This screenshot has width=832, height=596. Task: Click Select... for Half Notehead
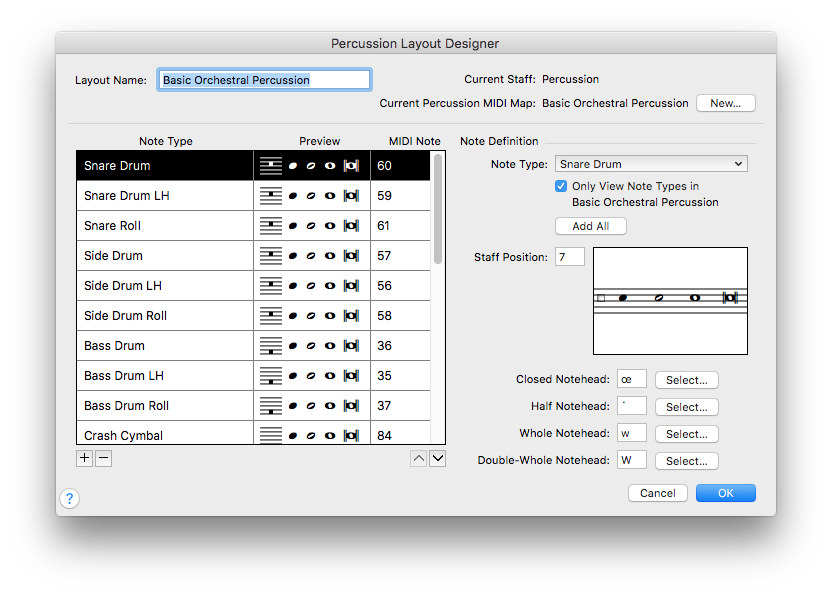click(687, 407)
